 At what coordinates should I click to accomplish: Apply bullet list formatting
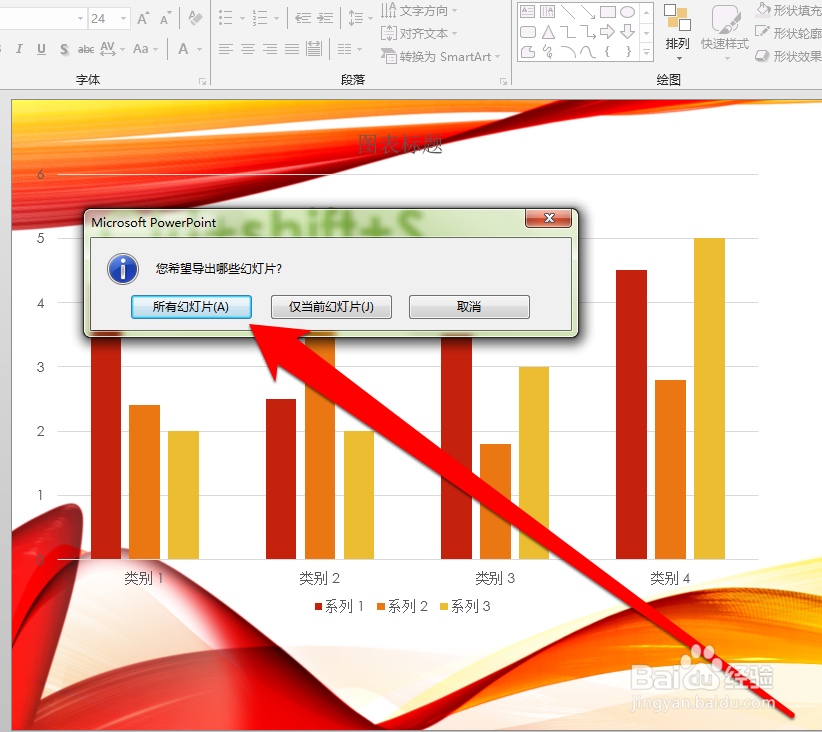coord(225,19)
